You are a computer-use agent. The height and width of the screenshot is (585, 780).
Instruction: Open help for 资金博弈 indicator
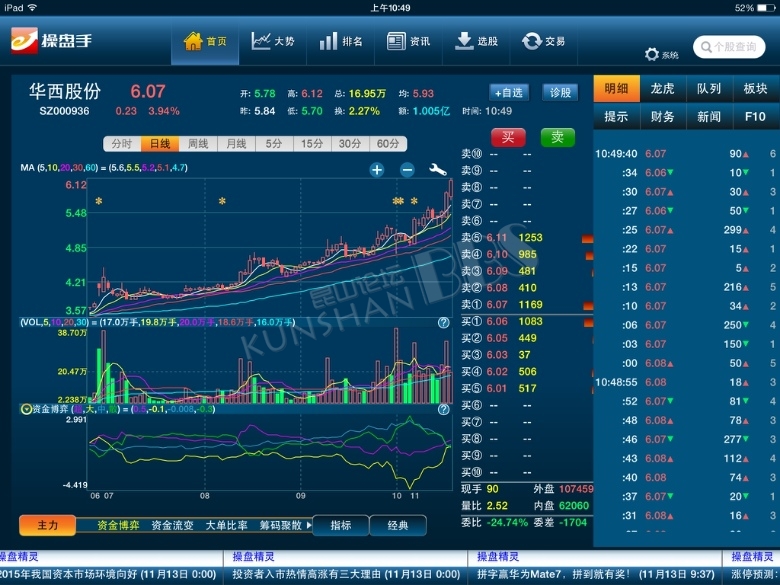click(443, 409)
